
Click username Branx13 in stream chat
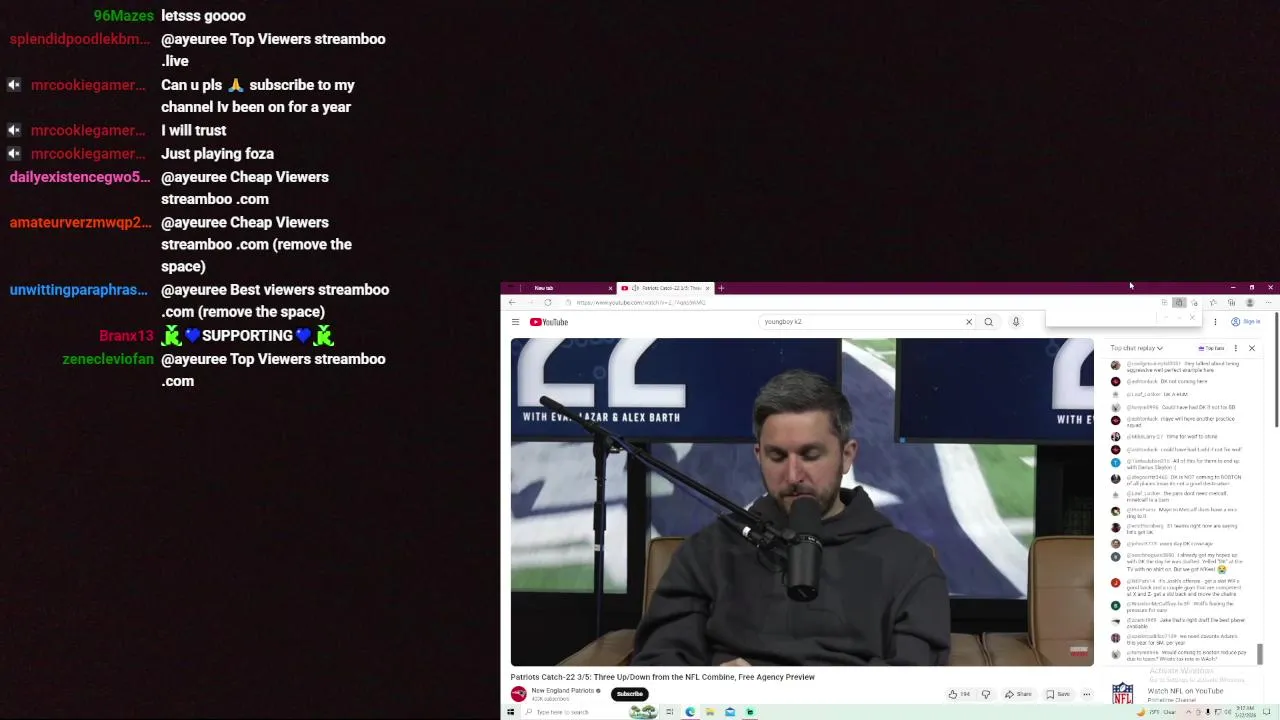point(127,336)
